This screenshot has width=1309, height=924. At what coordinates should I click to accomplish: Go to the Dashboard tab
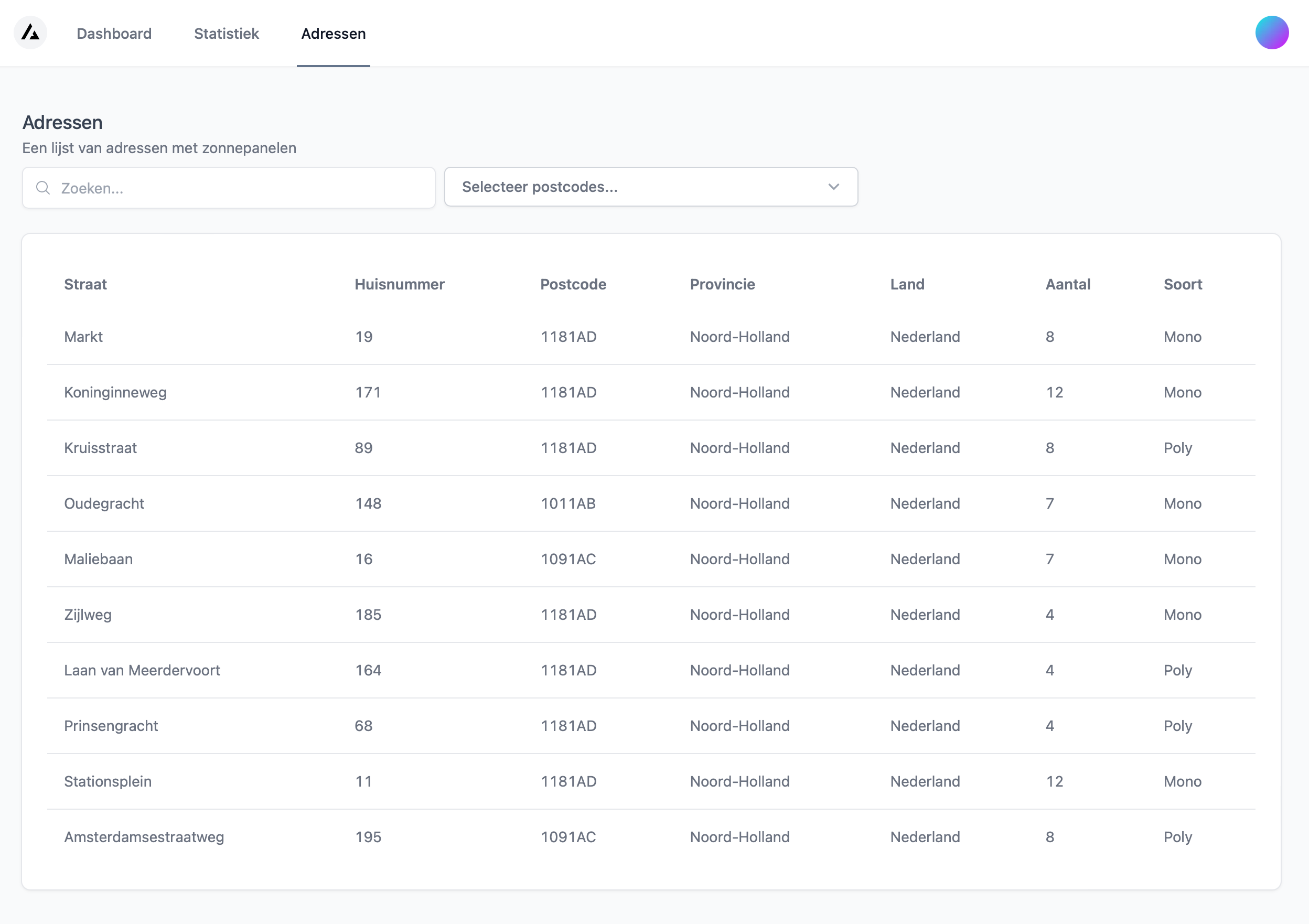tap(114, 34)
